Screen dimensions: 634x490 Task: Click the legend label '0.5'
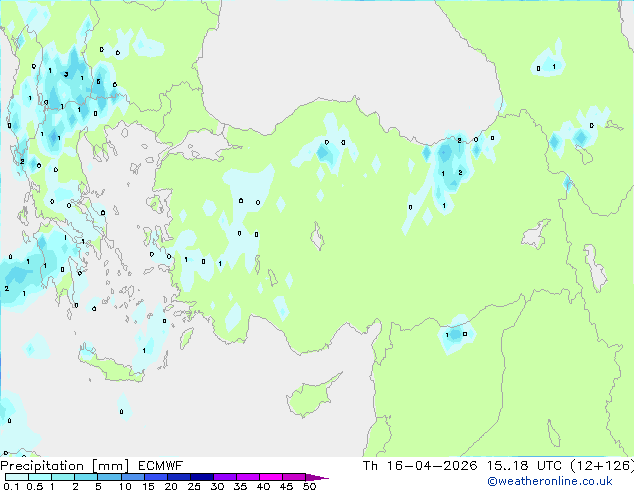pos(34,486)
